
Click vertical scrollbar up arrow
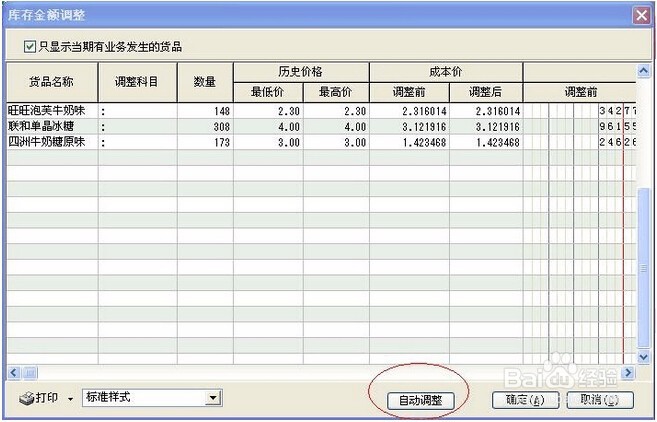click(644, 70)
